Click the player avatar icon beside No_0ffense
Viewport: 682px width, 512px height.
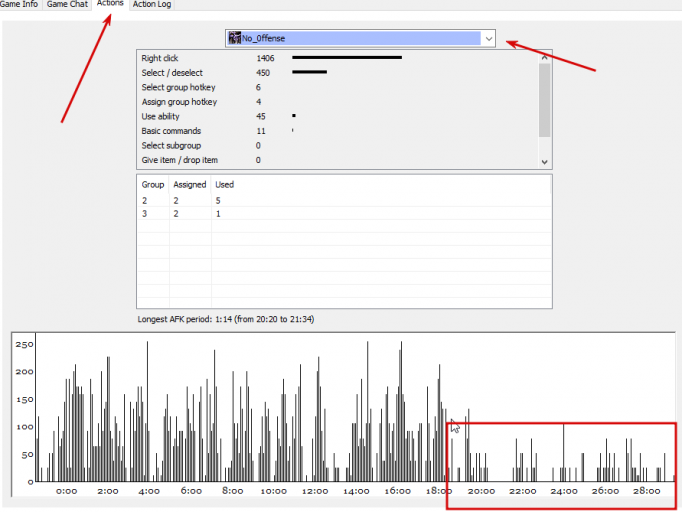tap(235, 38)
